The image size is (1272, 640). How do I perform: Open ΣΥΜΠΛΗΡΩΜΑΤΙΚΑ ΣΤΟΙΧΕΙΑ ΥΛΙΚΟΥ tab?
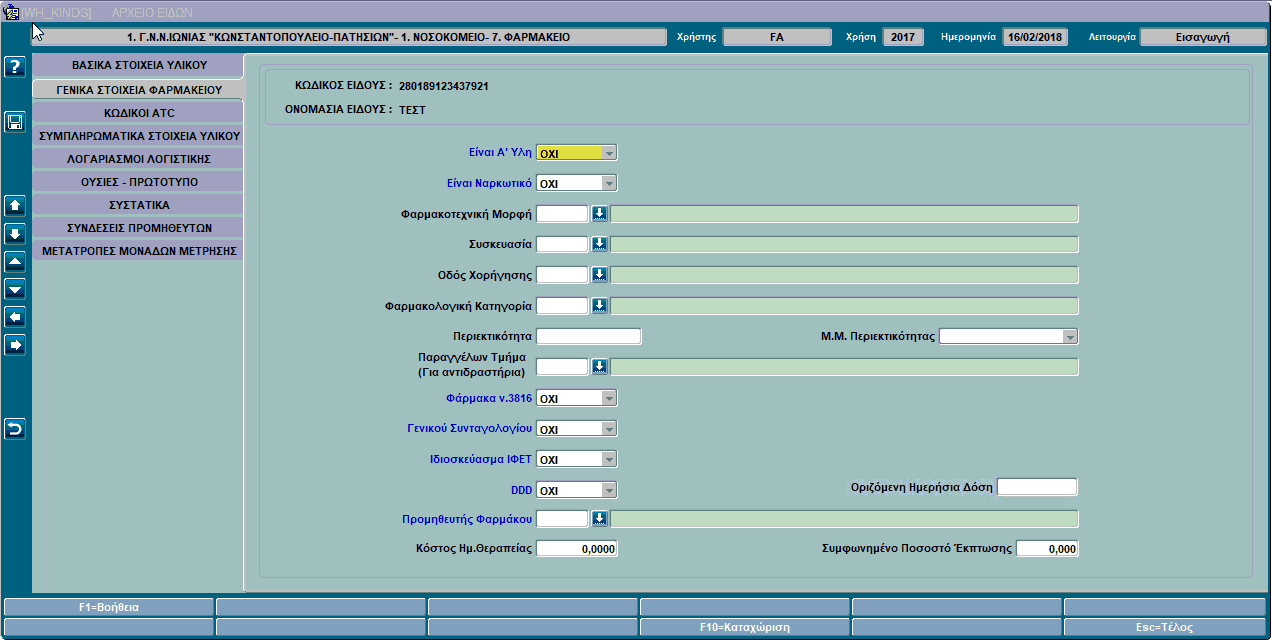point(138,135)
